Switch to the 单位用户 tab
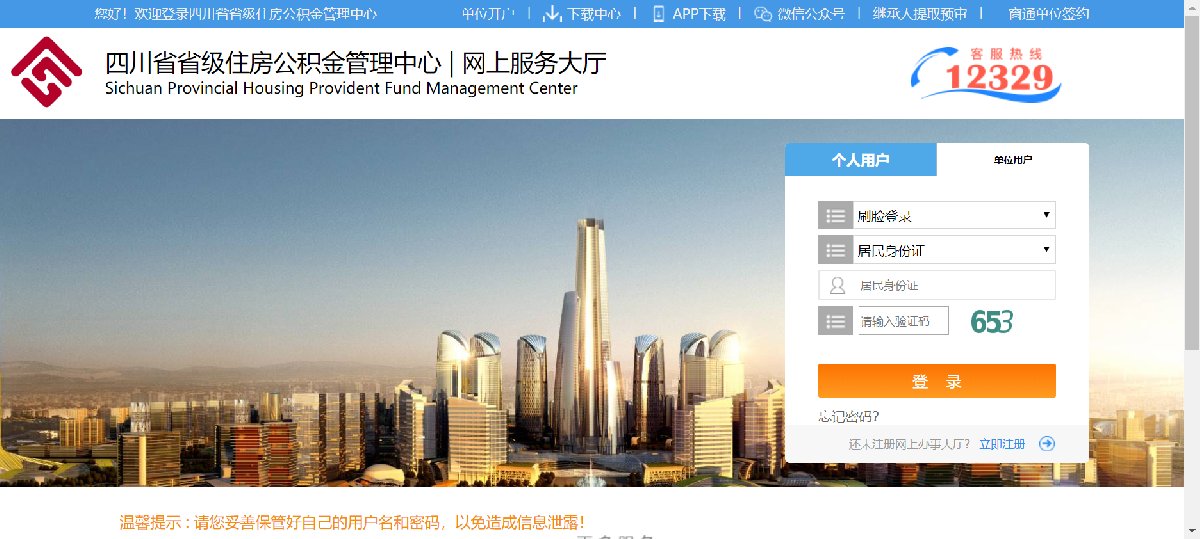Screen dimensions: 1200x539 (1013, 160)
